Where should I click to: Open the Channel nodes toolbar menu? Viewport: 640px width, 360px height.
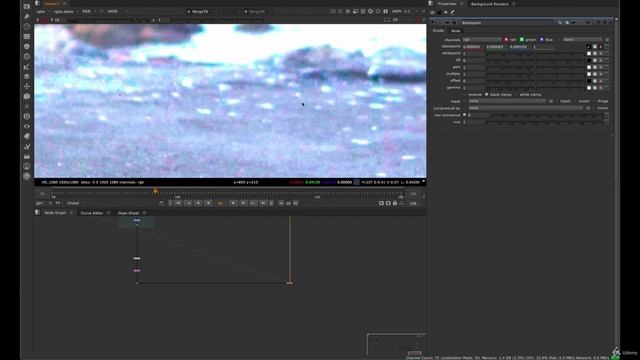[x=27, y=36]
